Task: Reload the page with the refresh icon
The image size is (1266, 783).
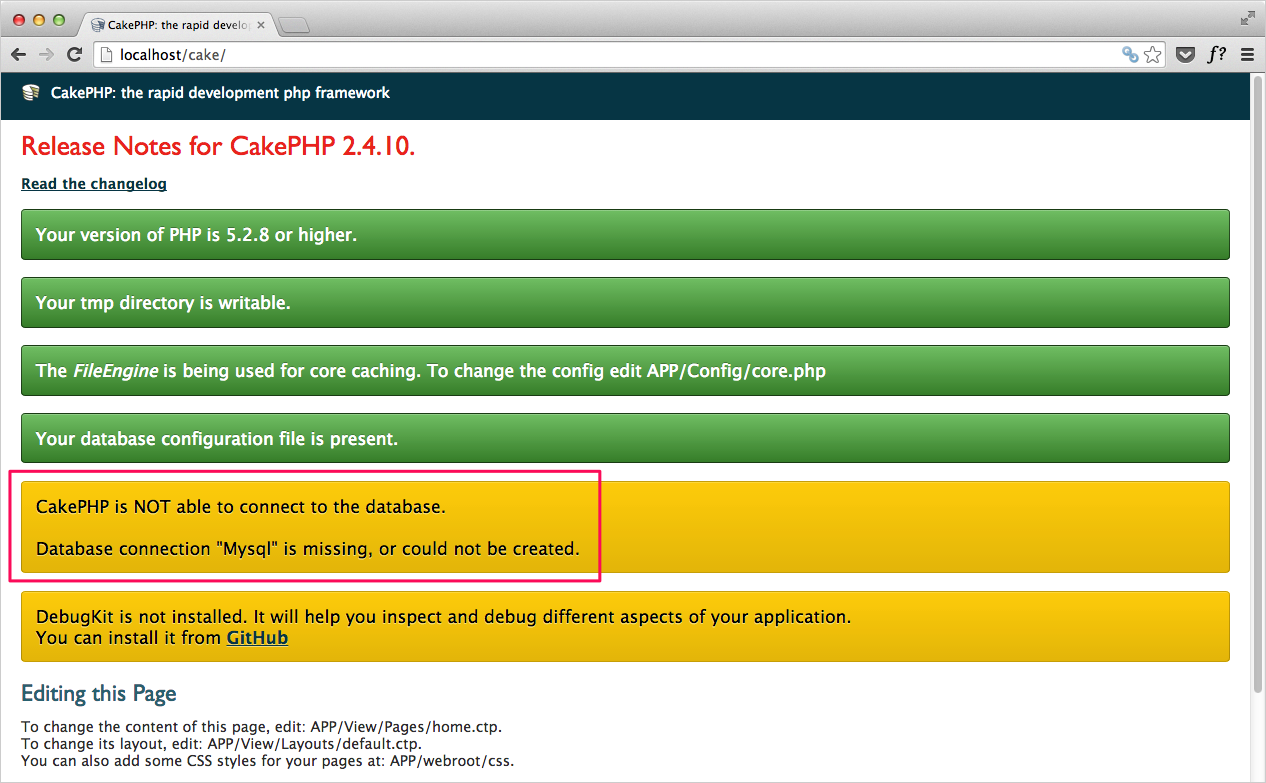Action: click(x=74, y=54)
